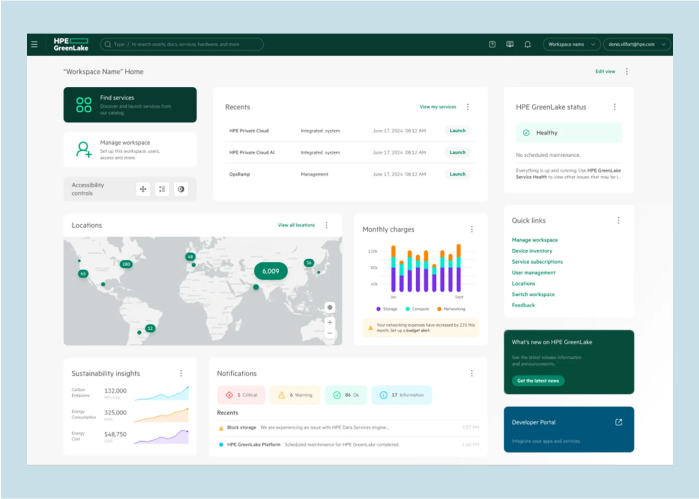Open the Sustainability insights options menu
Screen dimensions: 699x499
point(181,373)
